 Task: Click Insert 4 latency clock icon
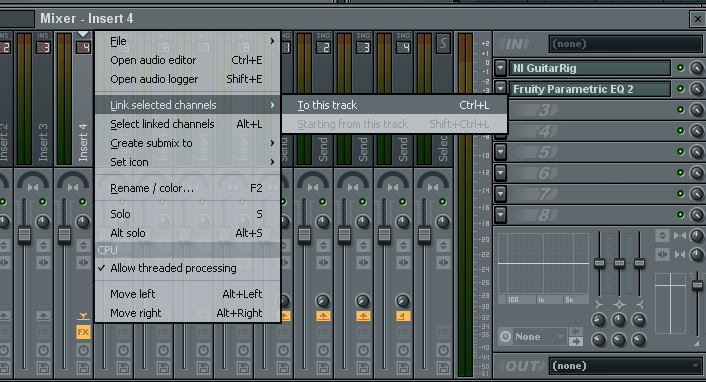(83, 350)
